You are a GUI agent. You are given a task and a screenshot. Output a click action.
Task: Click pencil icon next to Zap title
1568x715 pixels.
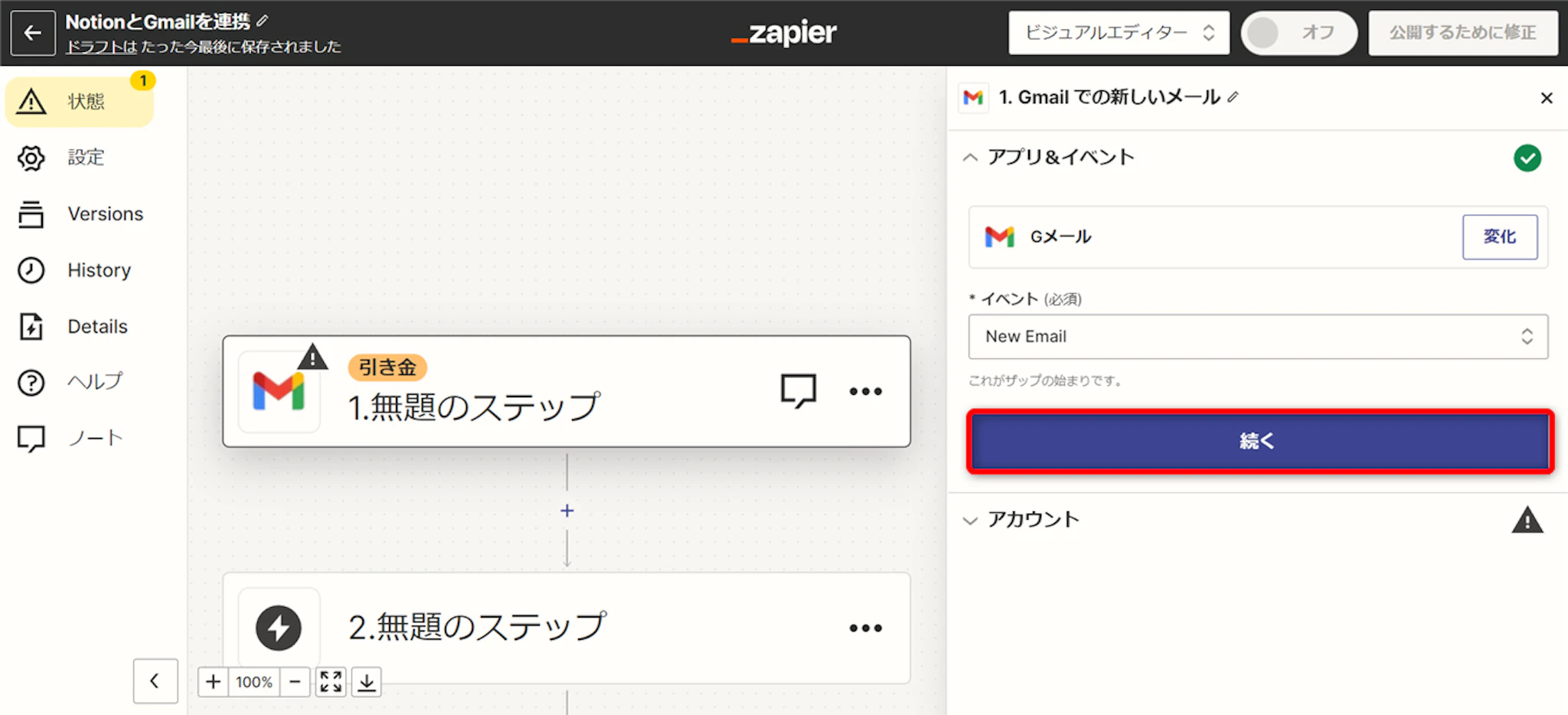pyautogui.click(x=263, y=21)
